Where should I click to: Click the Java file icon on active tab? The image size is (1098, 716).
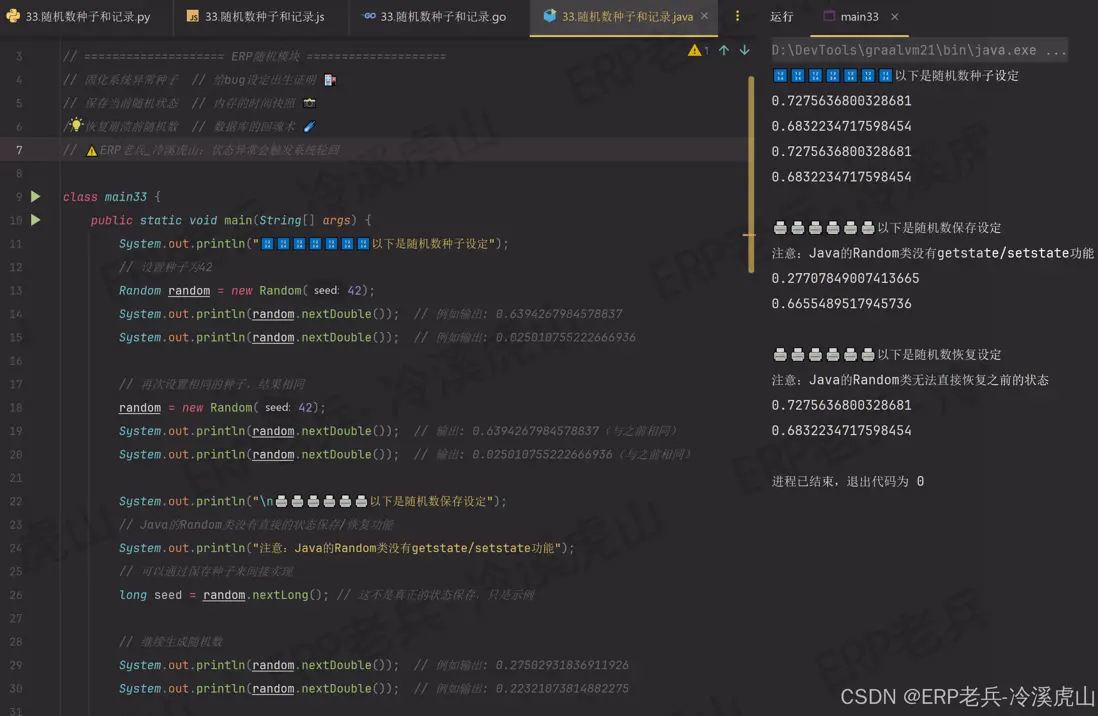(550, 15)
